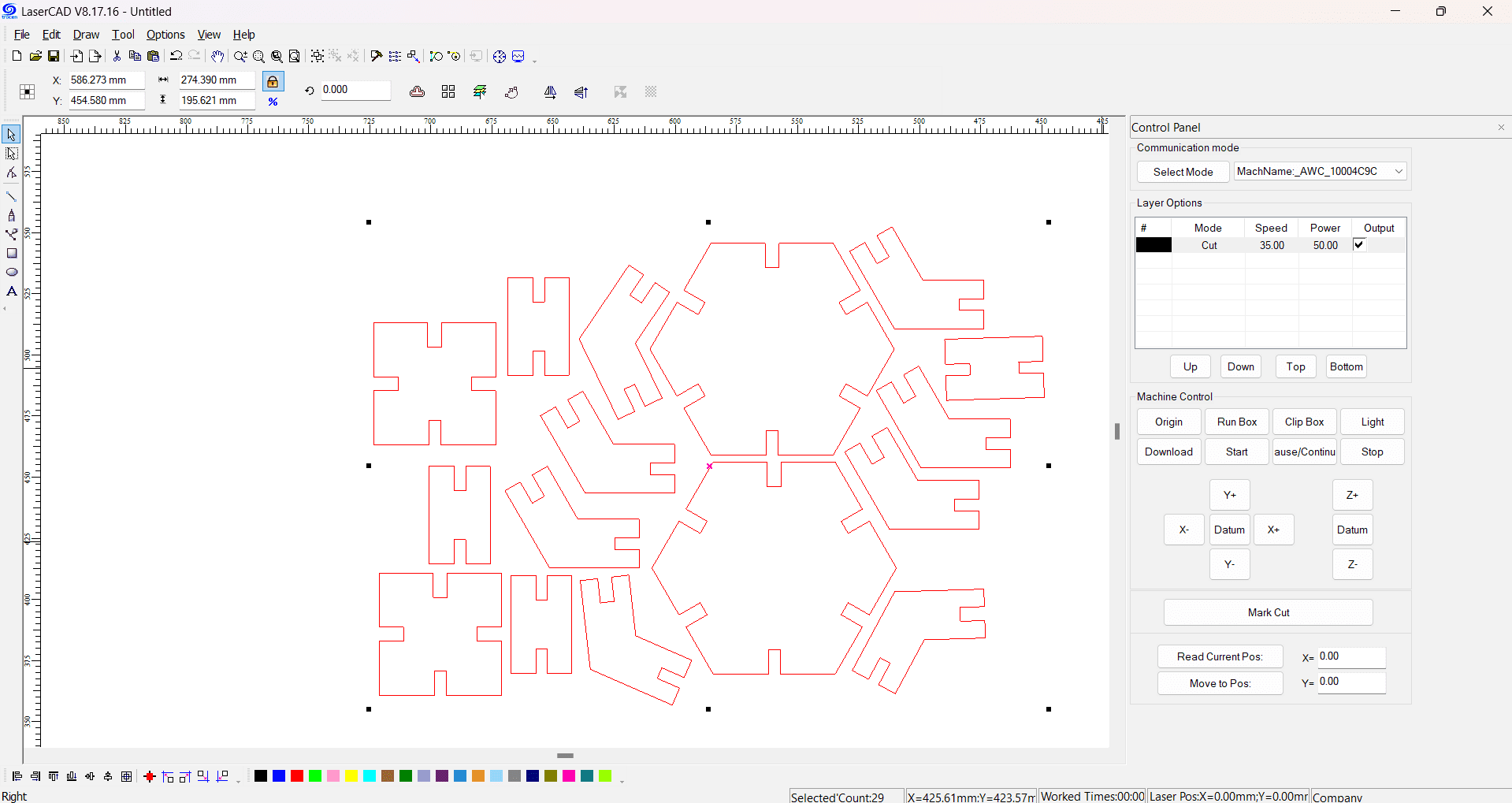The width and height of the screenshot is (1512, 803).
Task: Pick the yellow color swatch
Action: click(x=351, y=776)
